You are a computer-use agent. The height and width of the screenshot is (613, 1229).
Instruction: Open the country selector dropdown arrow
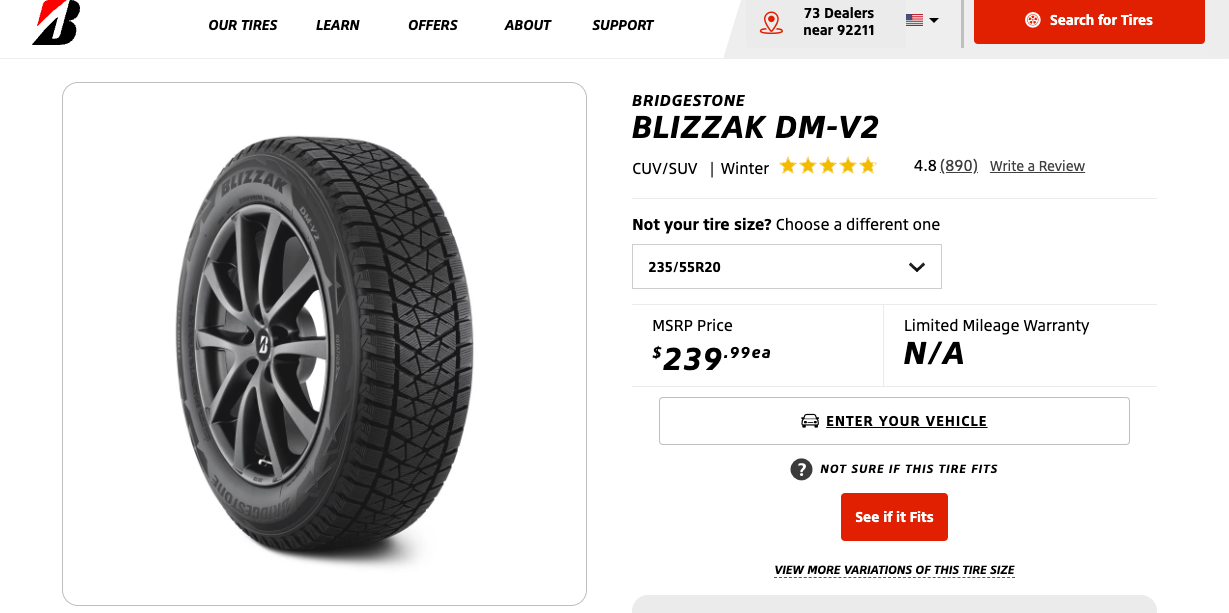tap(934, 20)
